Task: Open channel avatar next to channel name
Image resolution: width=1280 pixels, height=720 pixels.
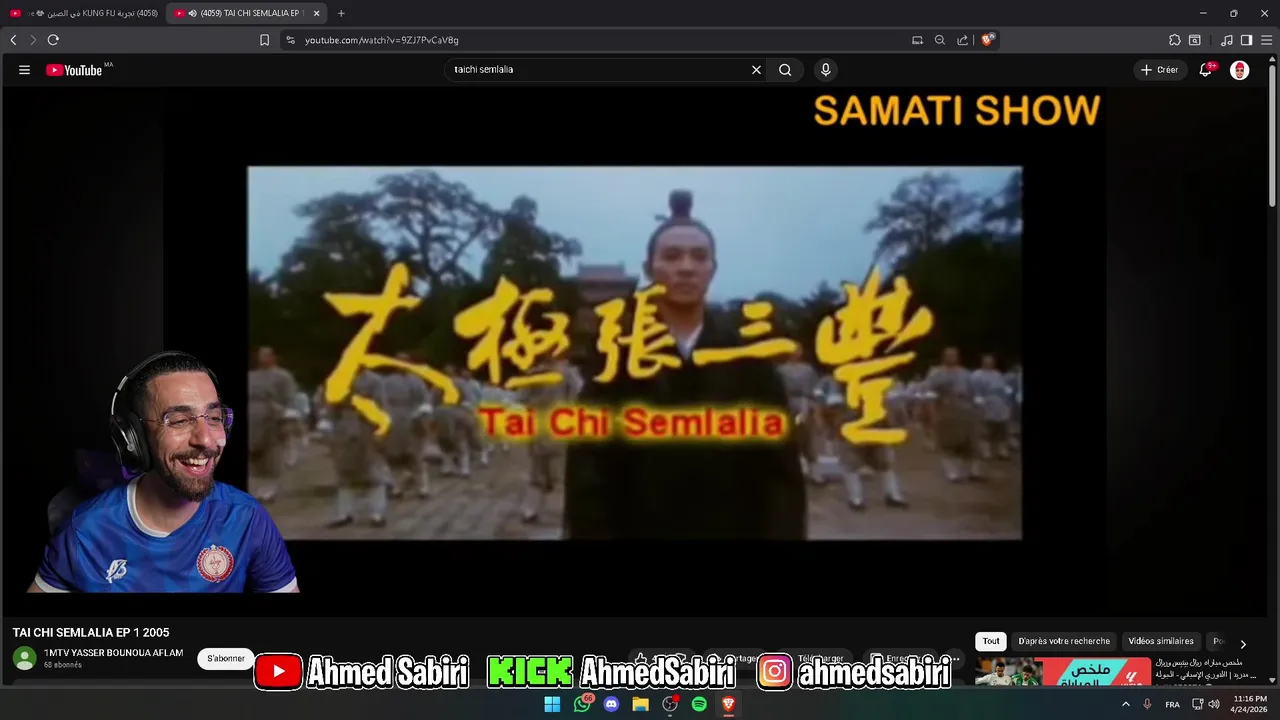Action: tap(24, 658)
